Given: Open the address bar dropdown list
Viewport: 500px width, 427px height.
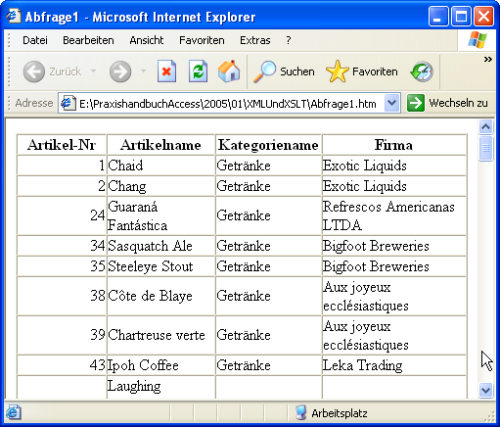Looking at the screenshot, I should 392,103.
